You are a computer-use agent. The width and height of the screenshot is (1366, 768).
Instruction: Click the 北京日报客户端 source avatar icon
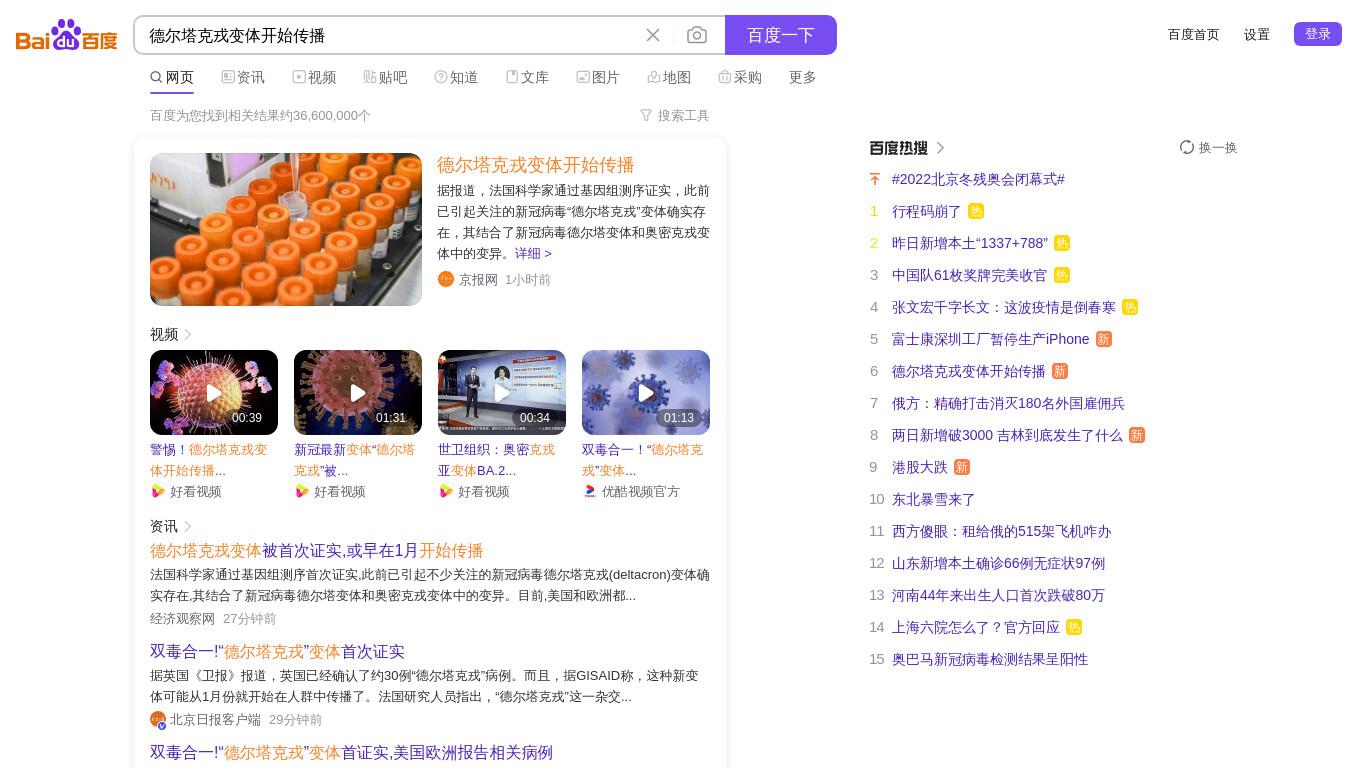click(x=158, y=719)
